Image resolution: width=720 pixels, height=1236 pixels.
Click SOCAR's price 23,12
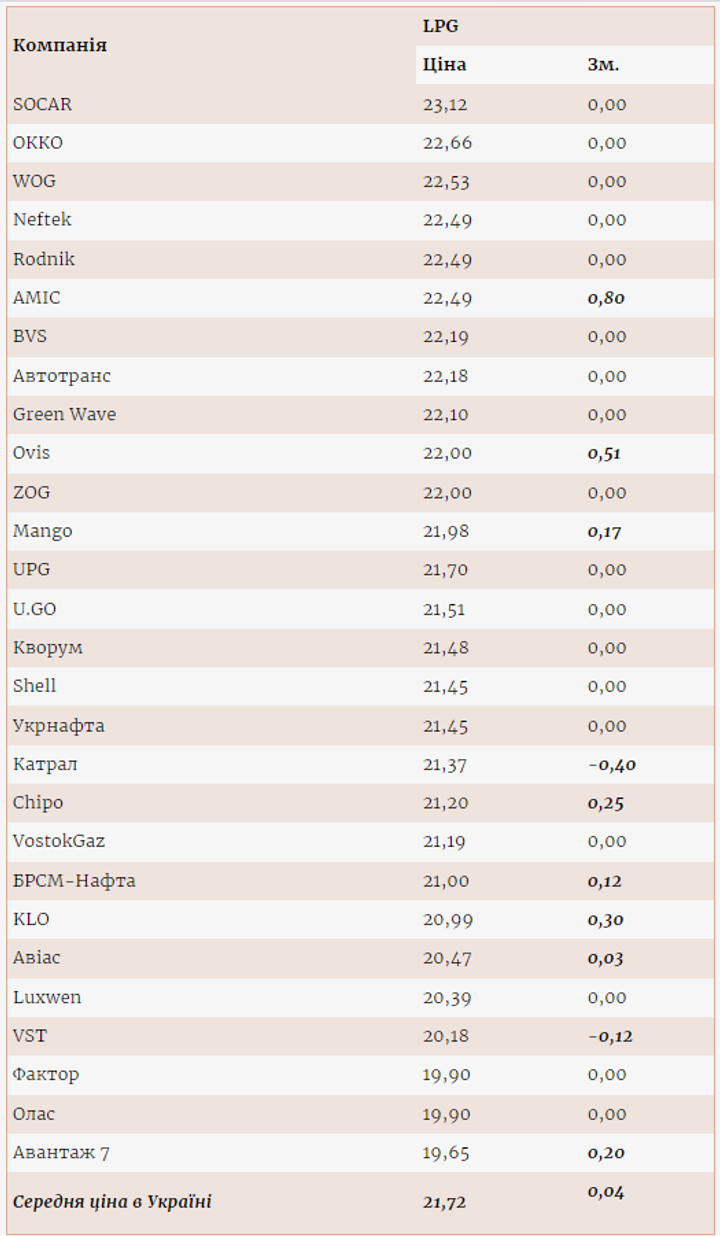(x=446, y=104)
